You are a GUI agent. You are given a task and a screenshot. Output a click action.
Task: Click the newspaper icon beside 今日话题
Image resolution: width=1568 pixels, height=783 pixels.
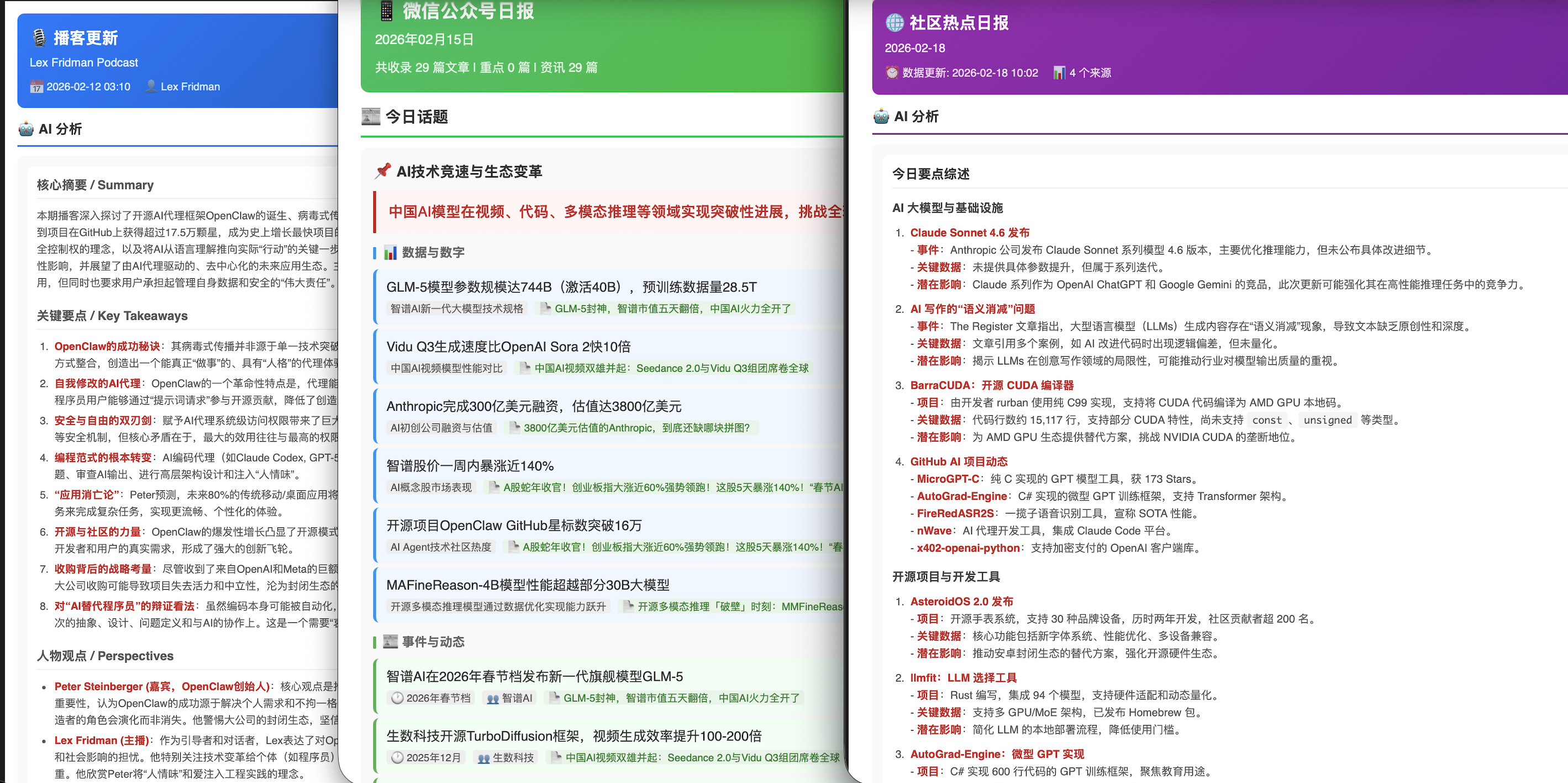(371, 116)
